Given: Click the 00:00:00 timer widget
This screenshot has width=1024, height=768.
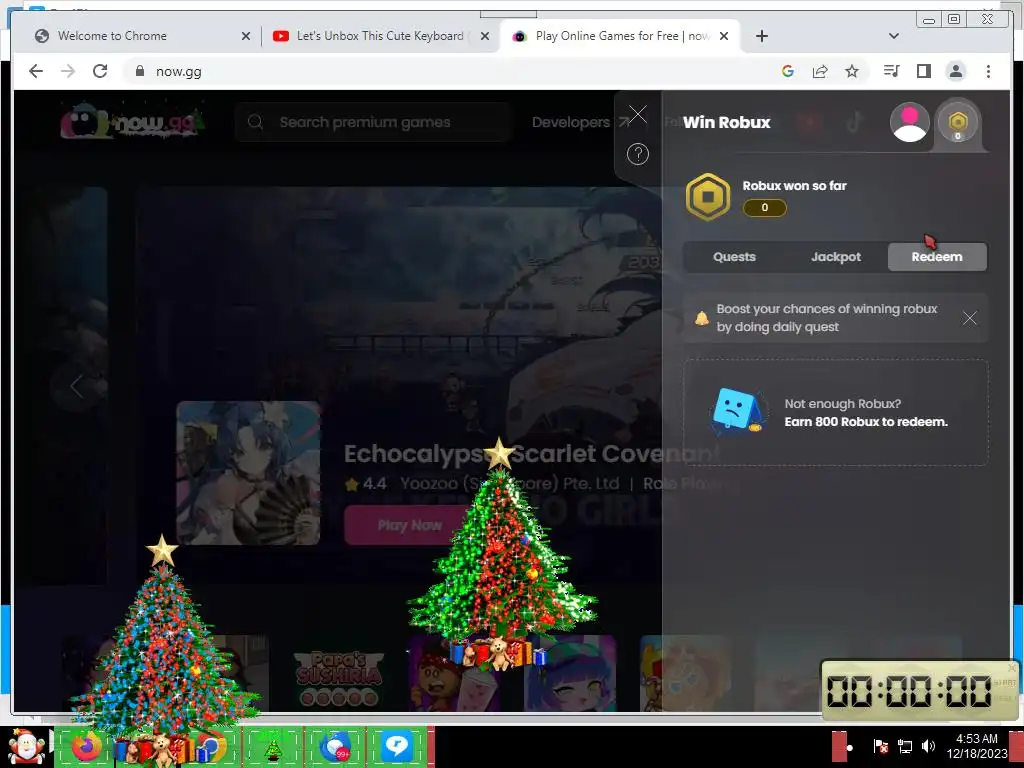Looking at the screenshot, I should [920, 691].
